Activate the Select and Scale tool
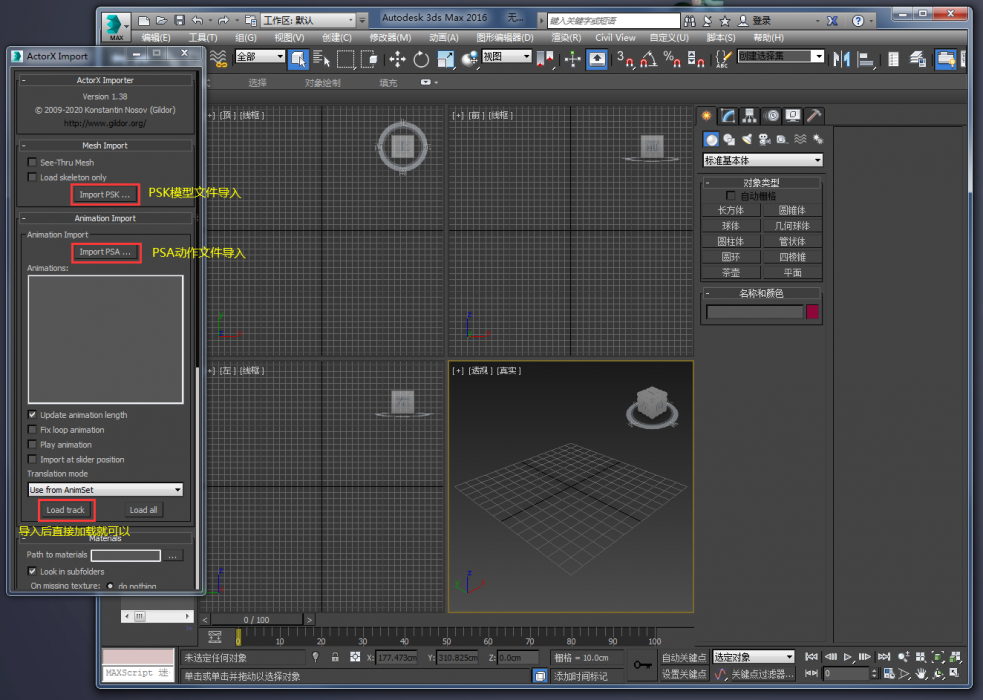The image size is (983, 700). click(x=445, y=60)
